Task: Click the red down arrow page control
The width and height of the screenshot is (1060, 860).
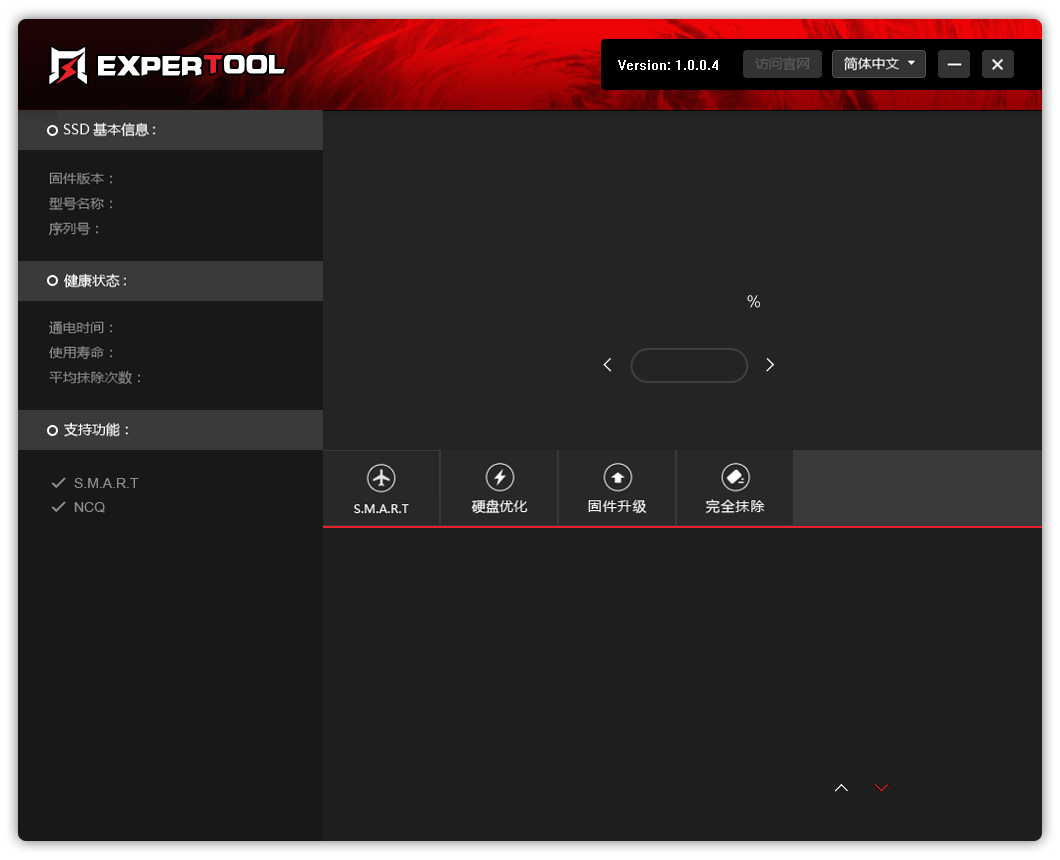Action: 881,788
